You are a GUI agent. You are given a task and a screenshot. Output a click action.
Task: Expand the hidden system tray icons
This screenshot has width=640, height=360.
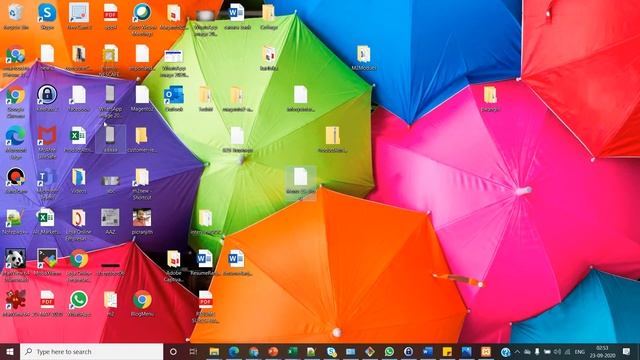(517, 351)
